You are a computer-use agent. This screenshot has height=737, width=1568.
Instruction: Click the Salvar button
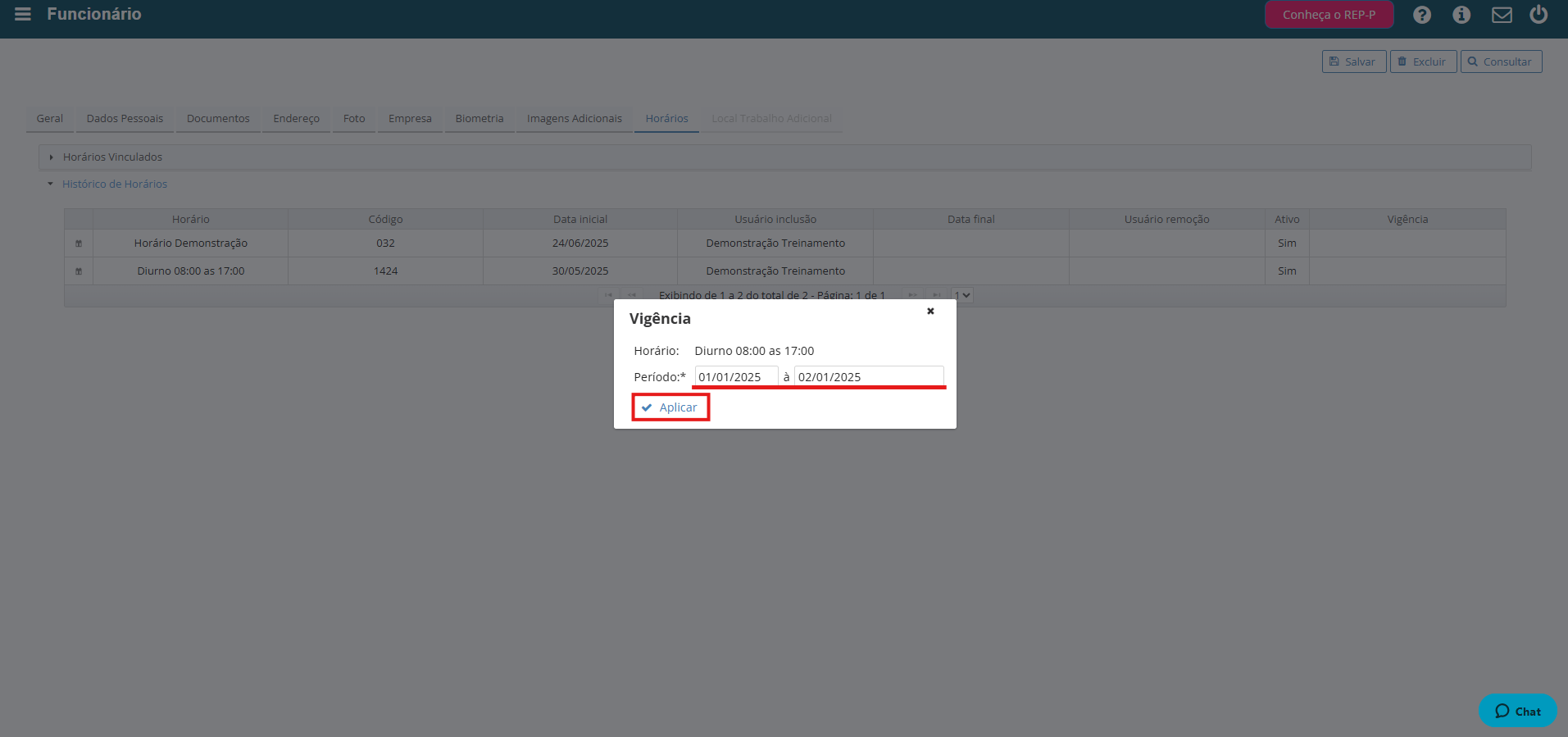point(1354,61)
